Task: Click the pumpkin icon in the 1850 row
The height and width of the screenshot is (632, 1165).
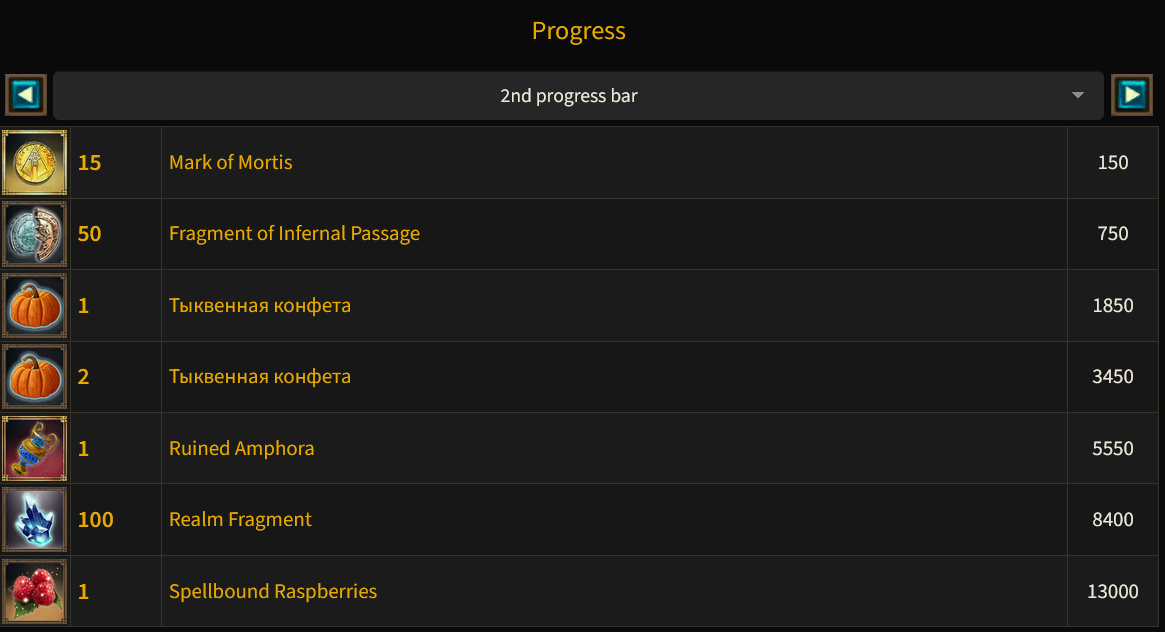Action: click(x=35, y=305)
